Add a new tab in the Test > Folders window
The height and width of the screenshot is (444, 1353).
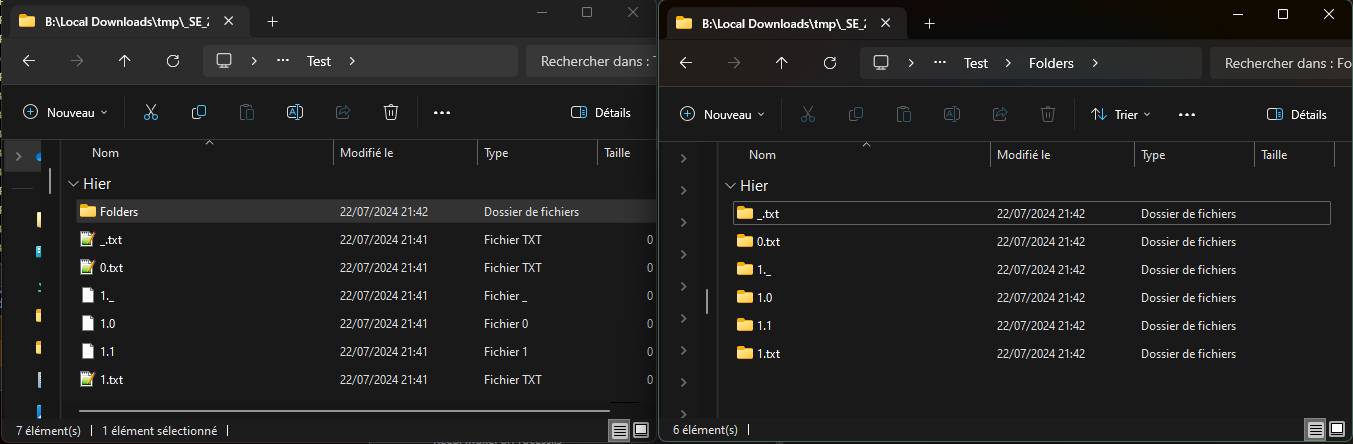pyautogui.click(x=929, y=22)
